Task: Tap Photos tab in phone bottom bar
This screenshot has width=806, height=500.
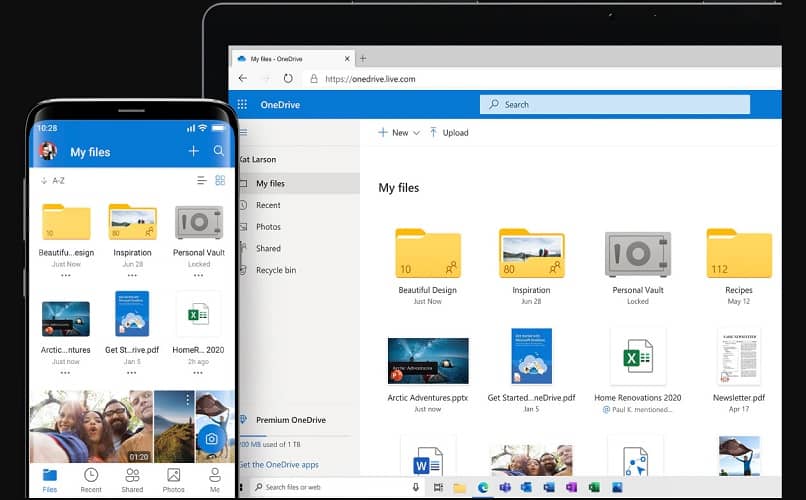Action: point(174,480)
